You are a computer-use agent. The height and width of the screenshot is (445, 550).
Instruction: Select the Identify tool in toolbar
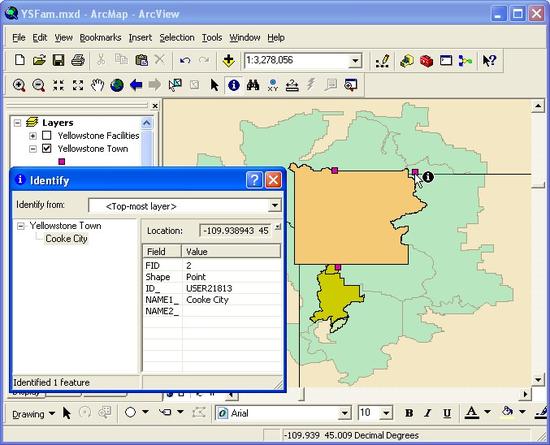coord(234,85)
